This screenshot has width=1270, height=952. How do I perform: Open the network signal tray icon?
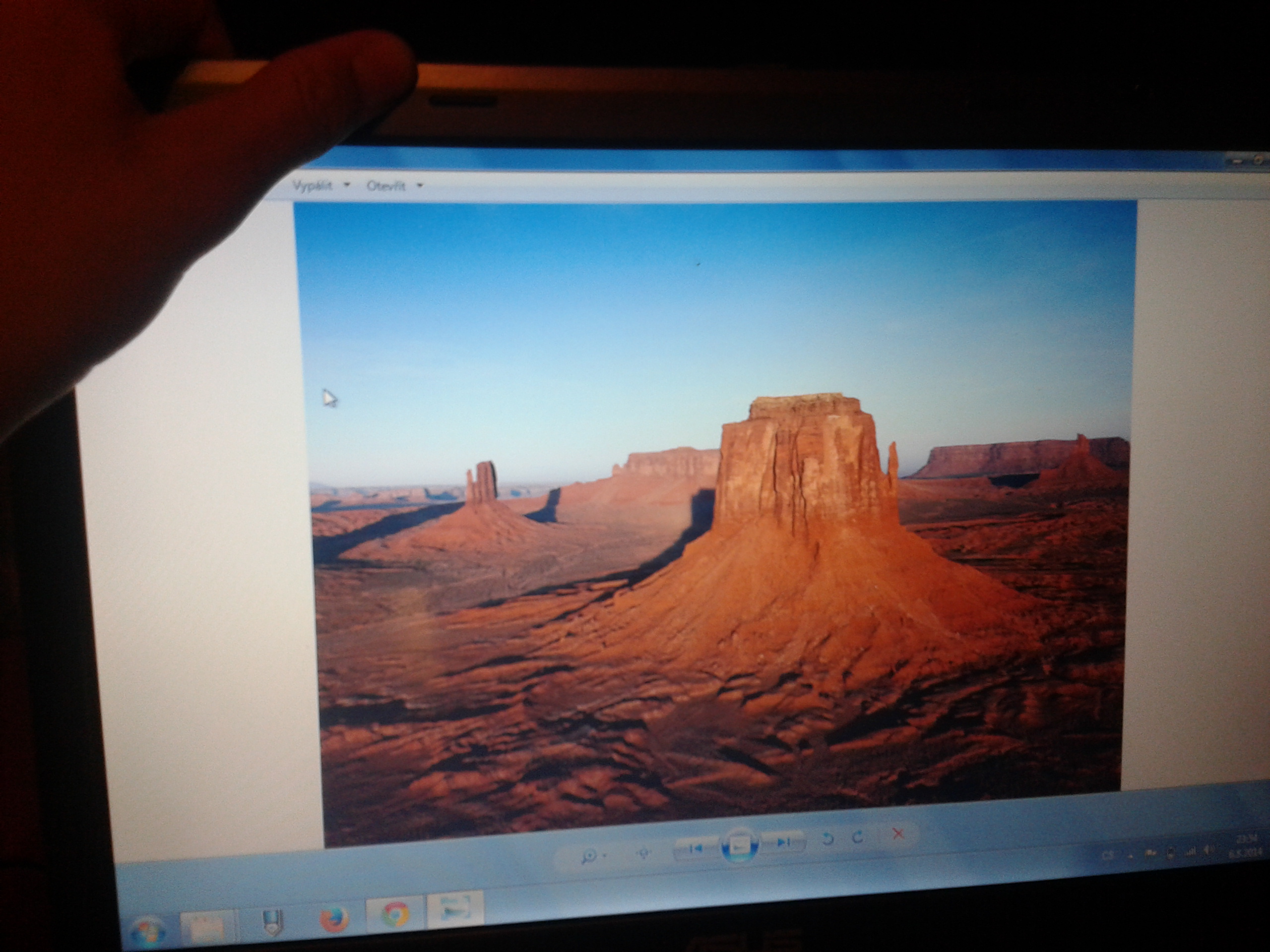coord(1190,851)
